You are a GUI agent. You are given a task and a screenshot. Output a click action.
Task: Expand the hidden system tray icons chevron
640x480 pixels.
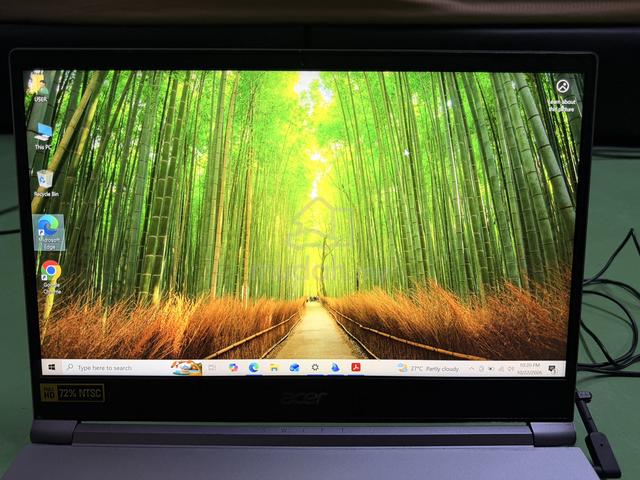pos(471,369)
